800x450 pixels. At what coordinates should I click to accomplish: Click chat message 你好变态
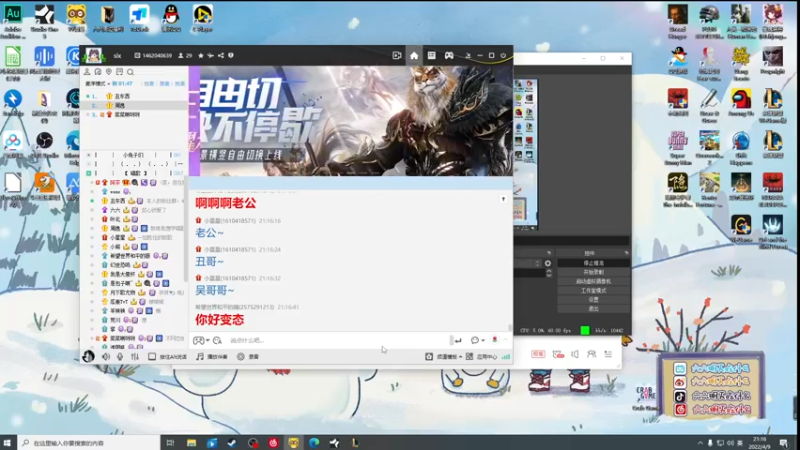tap(219, 320)
